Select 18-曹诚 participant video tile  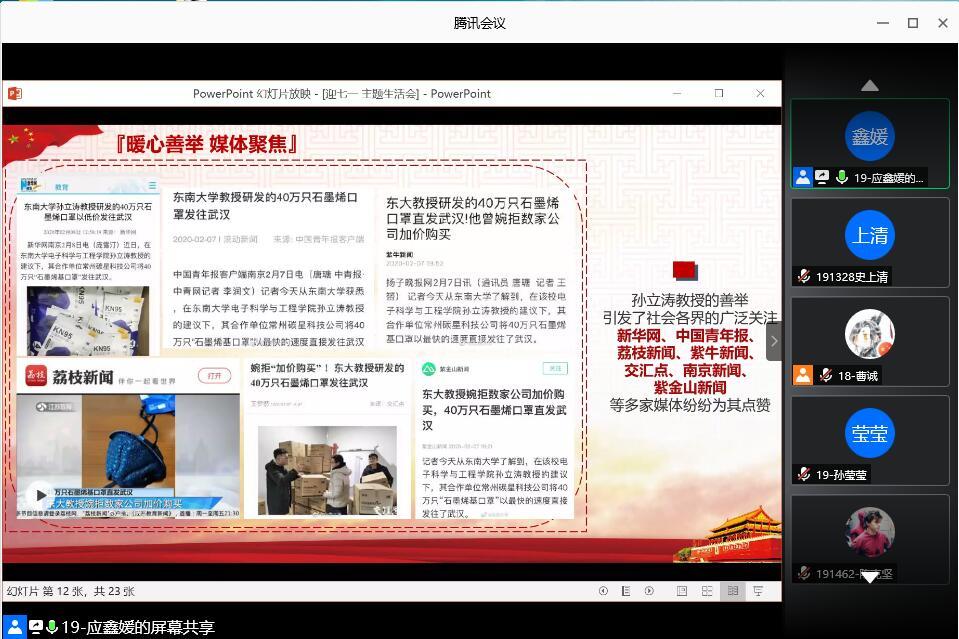869,342
